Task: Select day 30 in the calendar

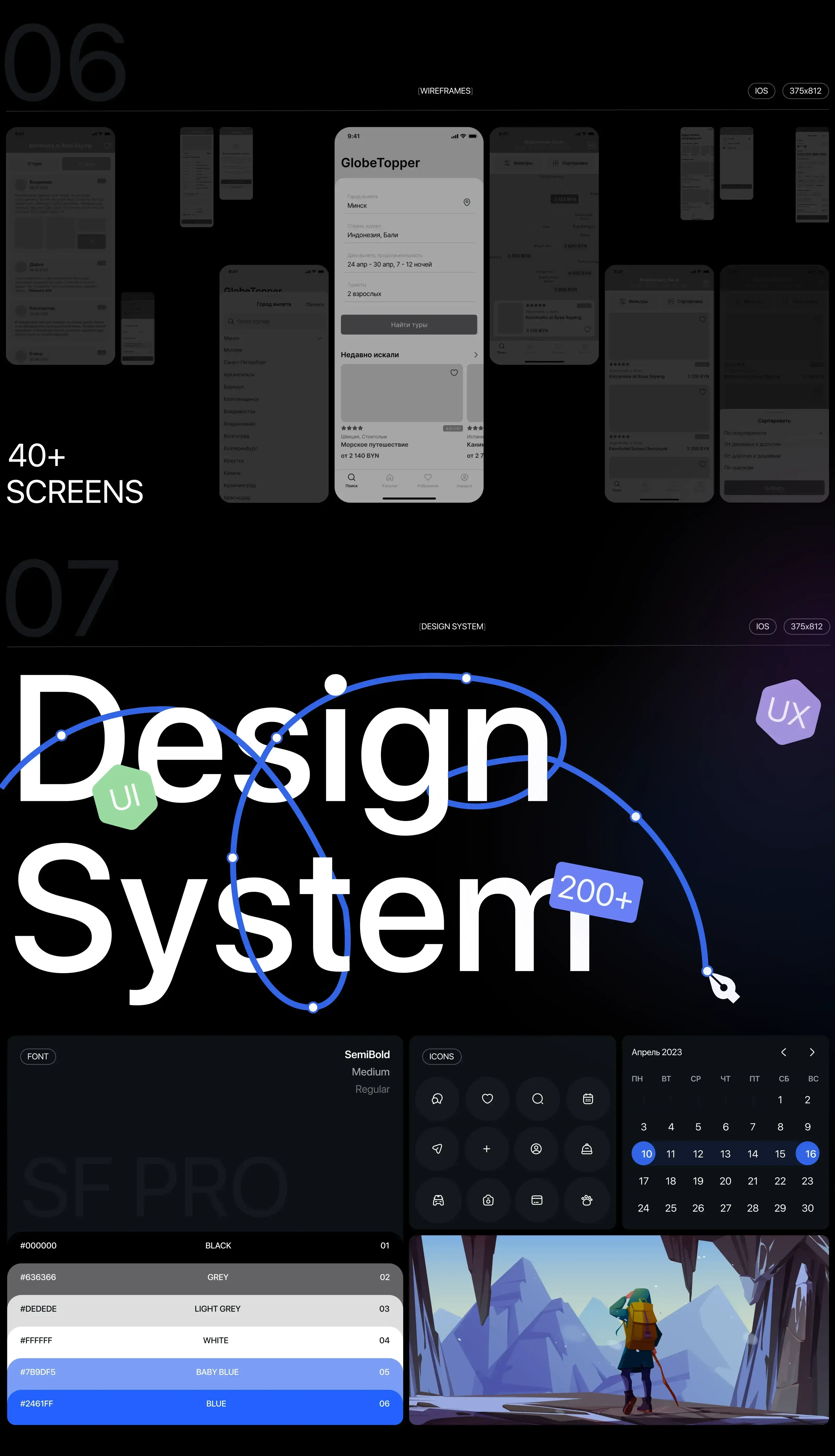Action: 808,1208
